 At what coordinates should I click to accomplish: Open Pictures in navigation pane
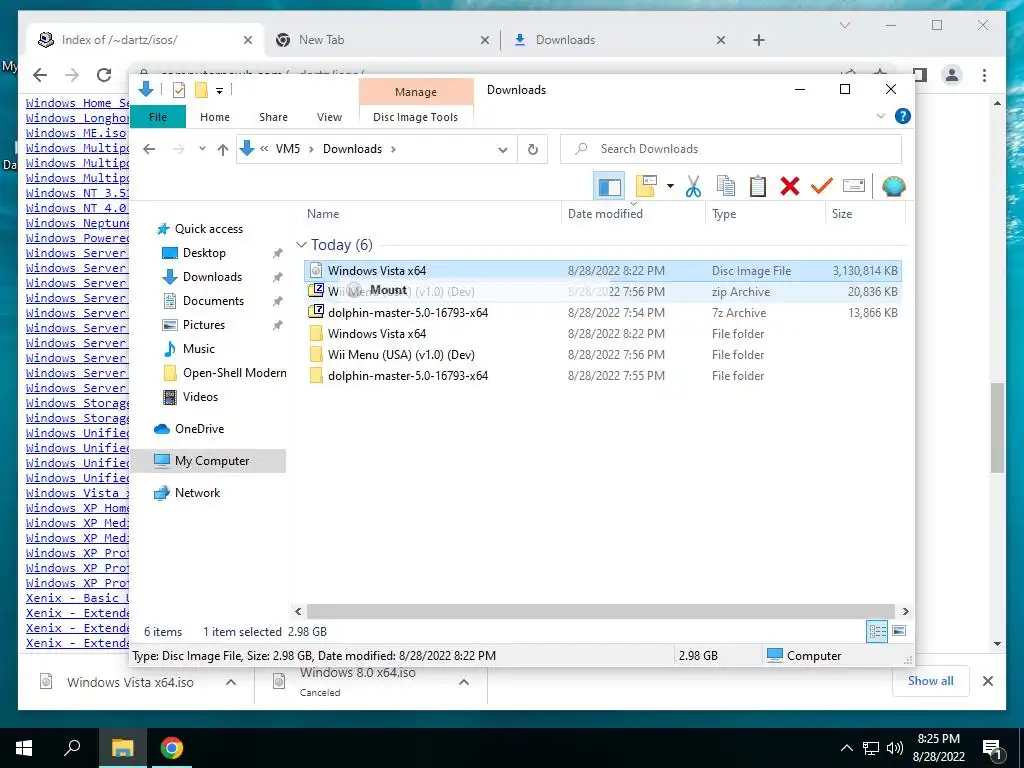[x=203, y=325]
